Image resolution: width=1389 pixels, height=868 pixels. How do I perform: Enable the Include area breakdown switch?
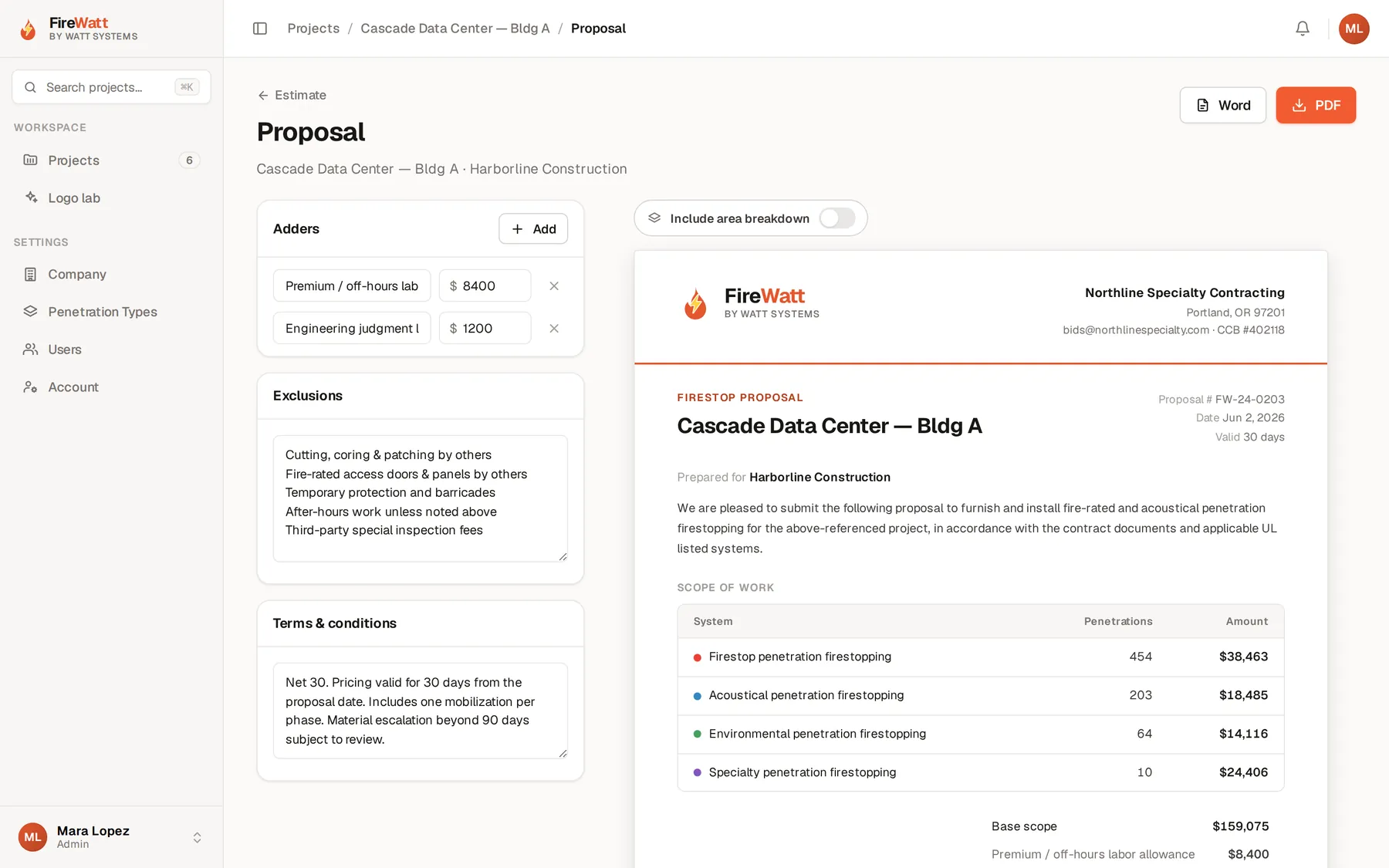(x=837, y=218)
